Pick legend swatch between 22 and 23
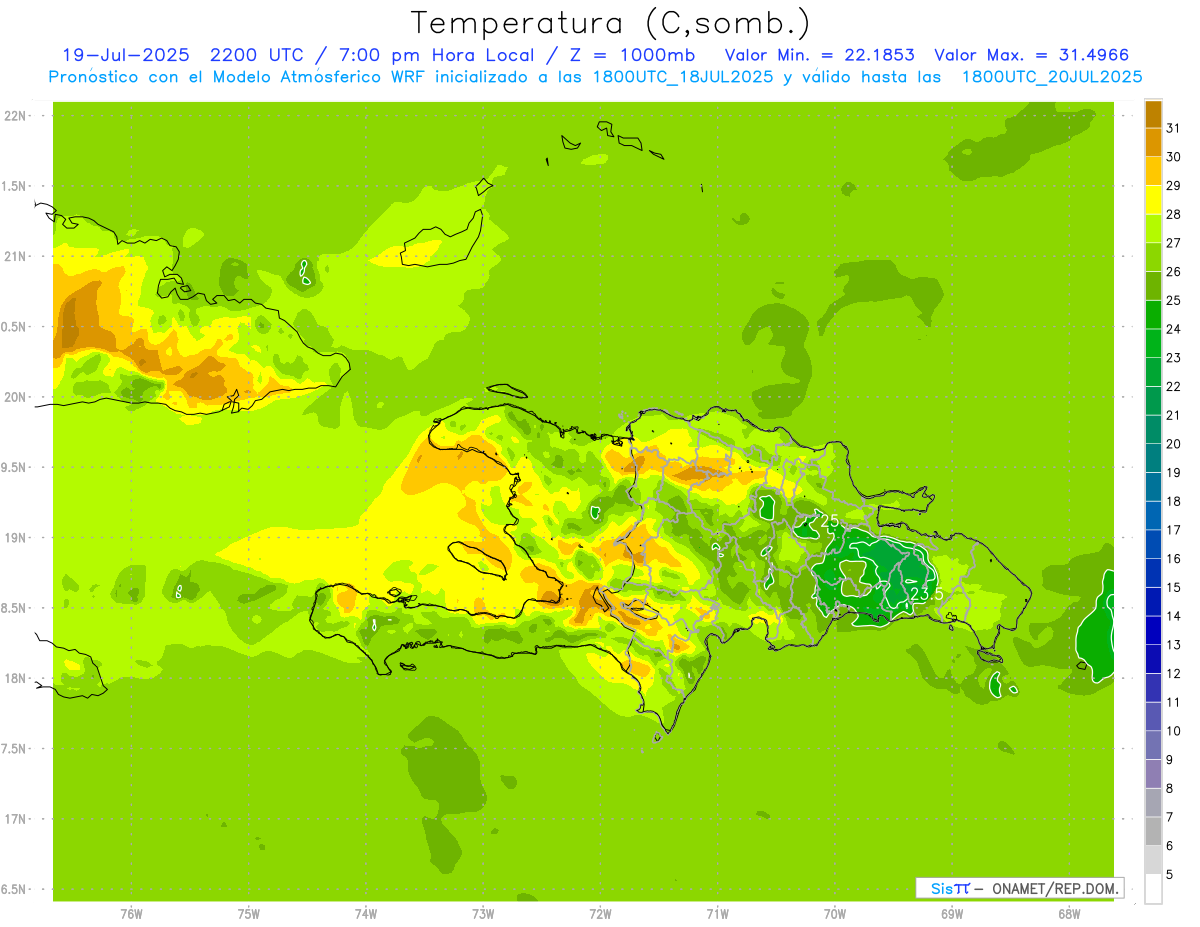The height and width of the screenshot is (927, 1200). (1153, 371)
